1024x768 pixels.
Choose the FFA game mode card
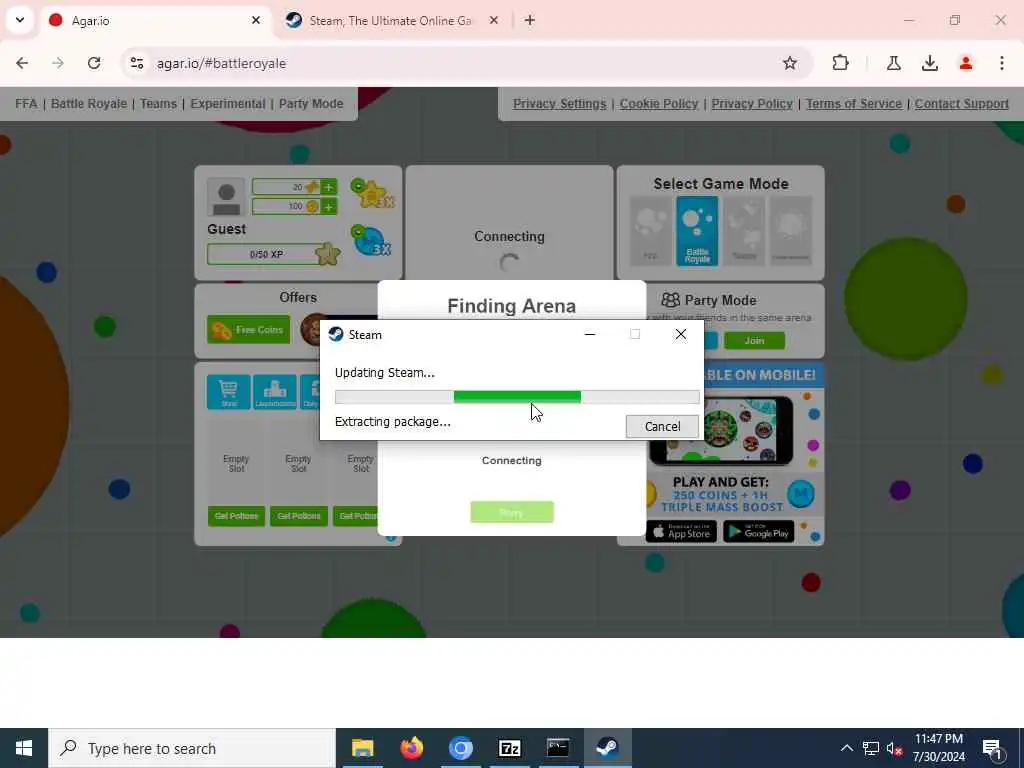(650, 231)
